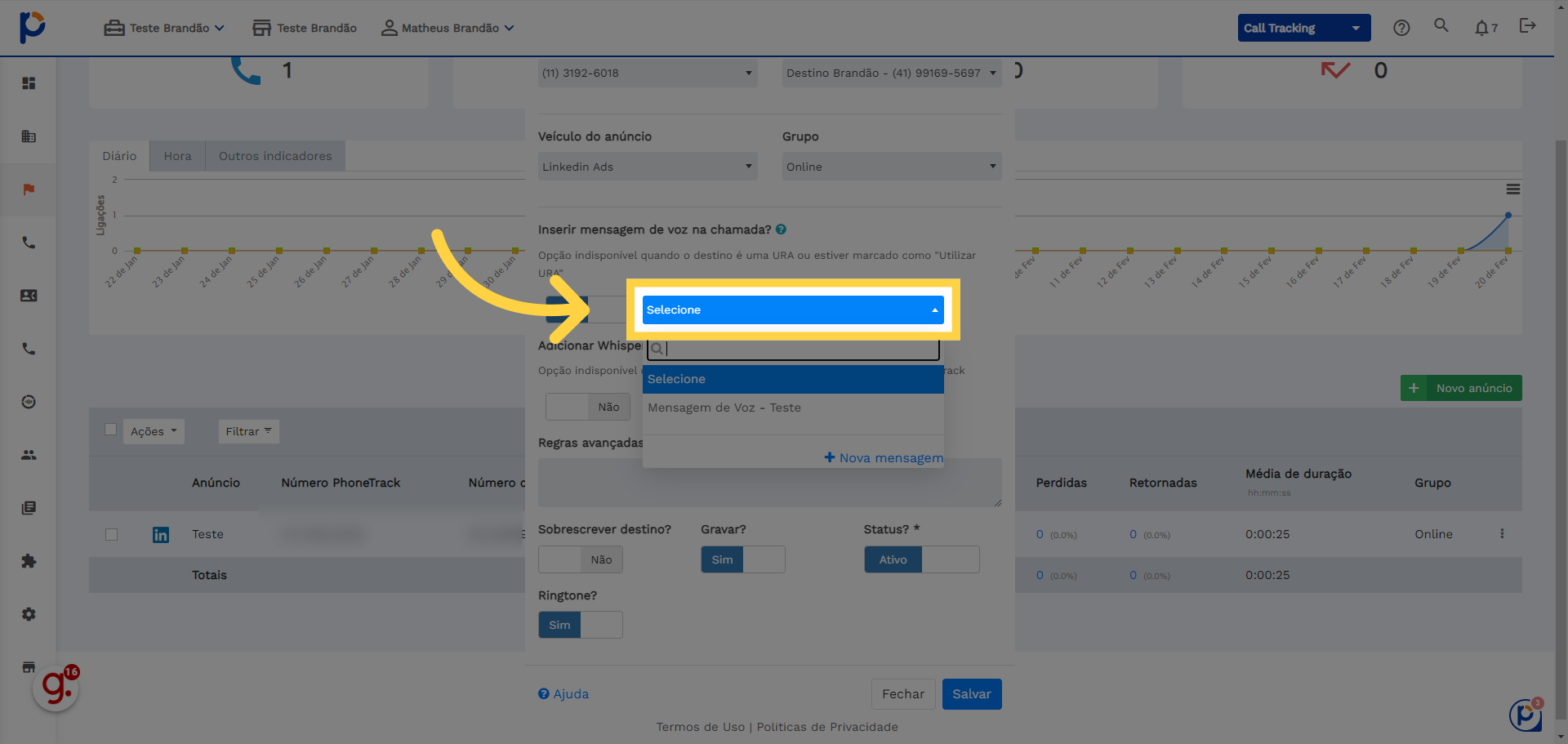
Task: Open the Termos de Uso link
Action: tap(701, 727)
